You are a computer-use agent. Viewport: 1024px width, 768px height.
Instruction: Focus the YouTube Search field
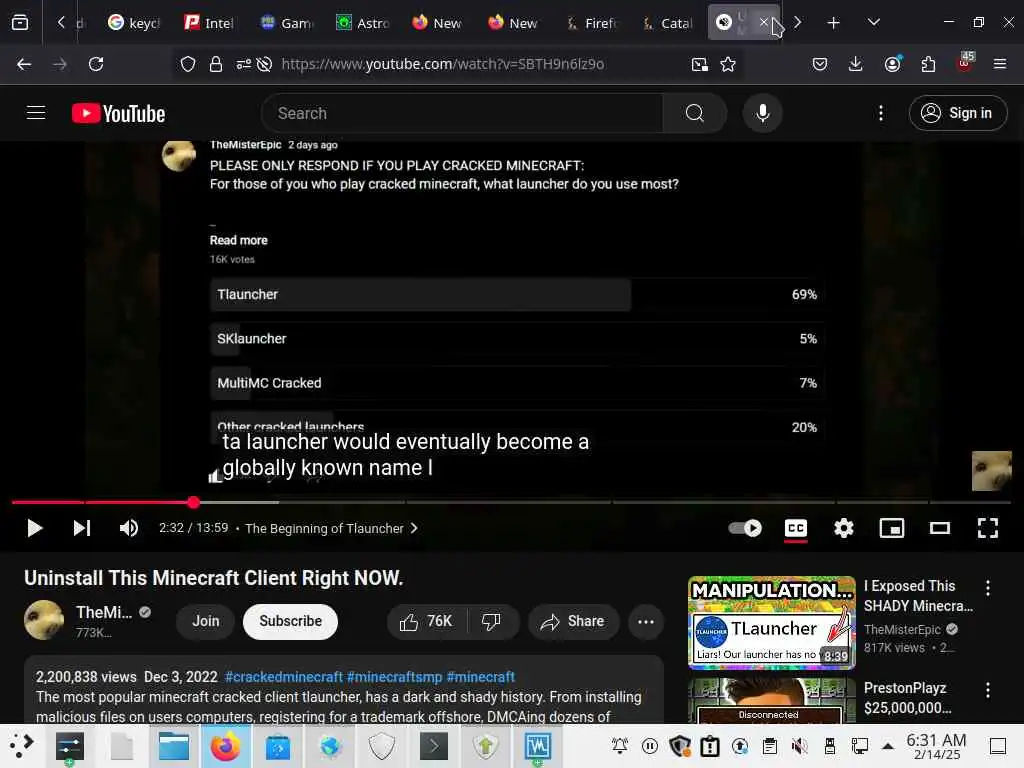pyautogui.click(x=462, y=113)
